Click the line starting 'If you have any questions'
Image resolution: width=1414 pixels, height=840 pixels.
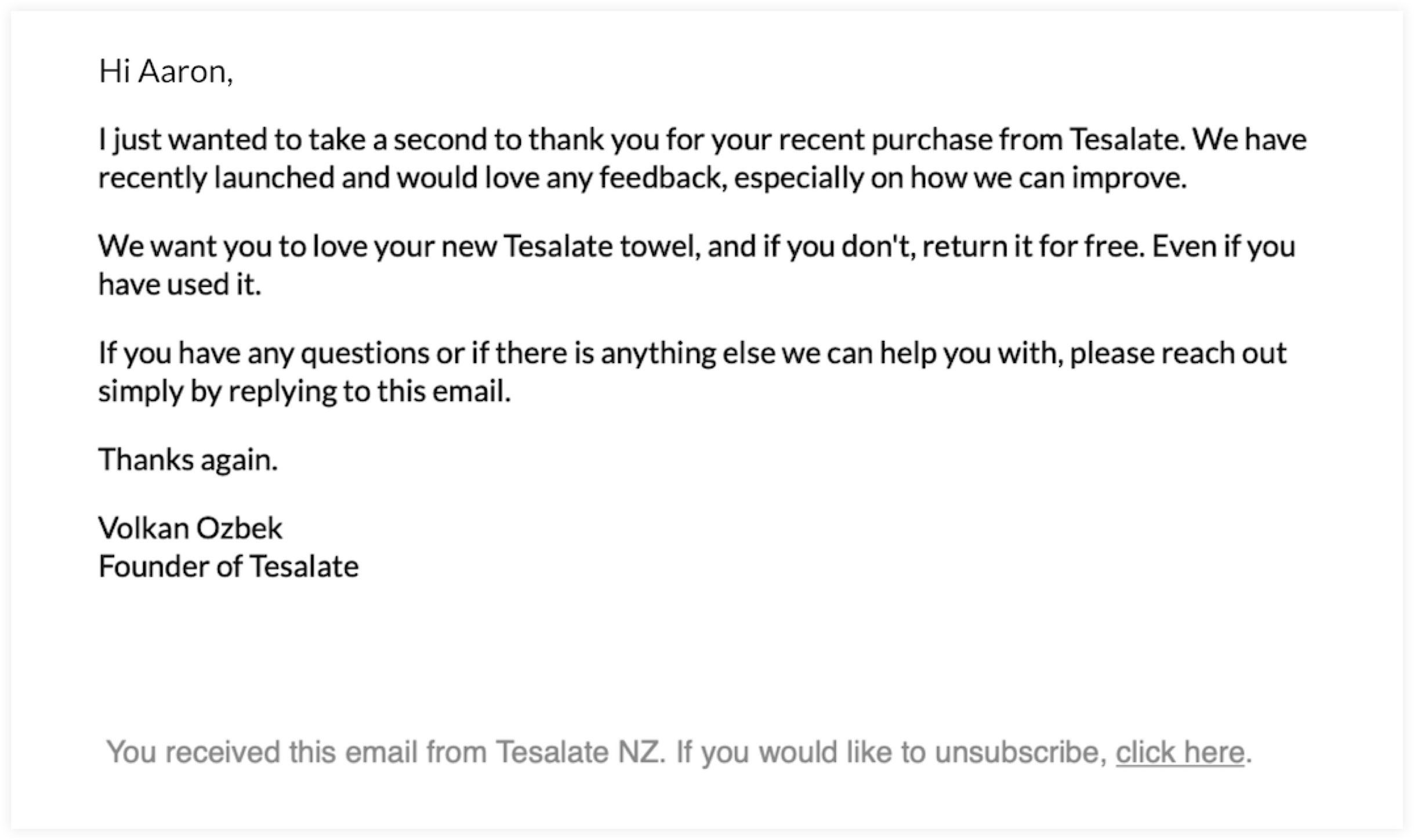[693, 353]
